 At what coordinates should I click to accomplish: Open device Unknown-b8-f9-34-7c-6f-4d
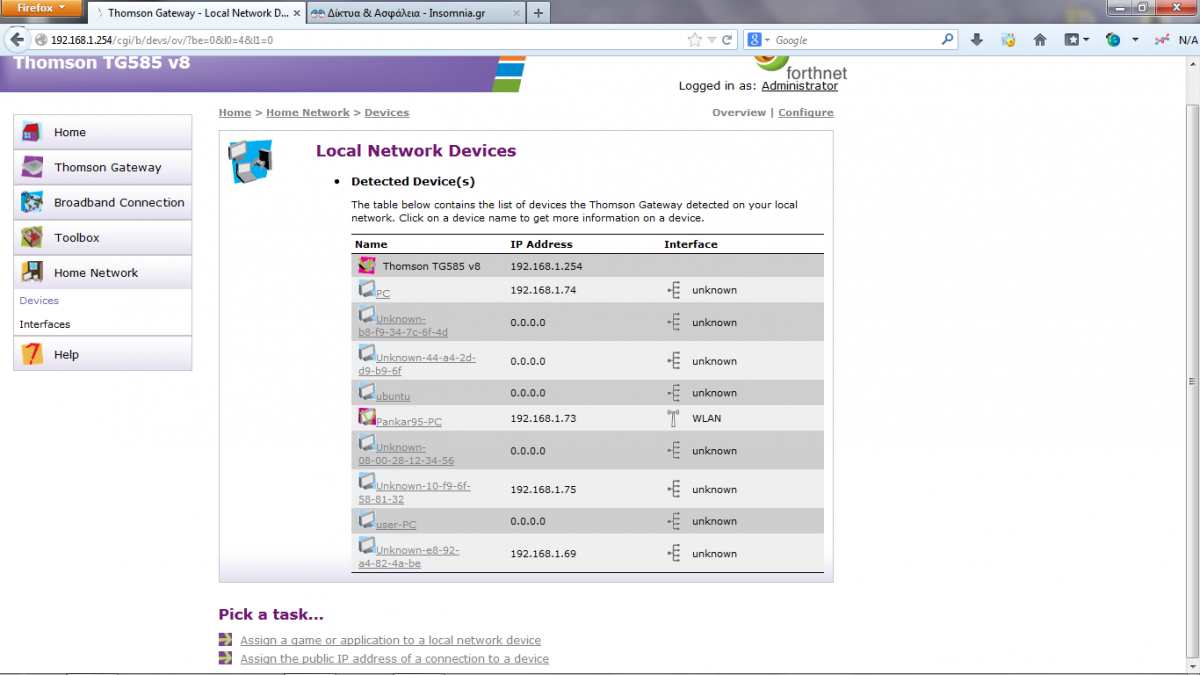point(403,326)
